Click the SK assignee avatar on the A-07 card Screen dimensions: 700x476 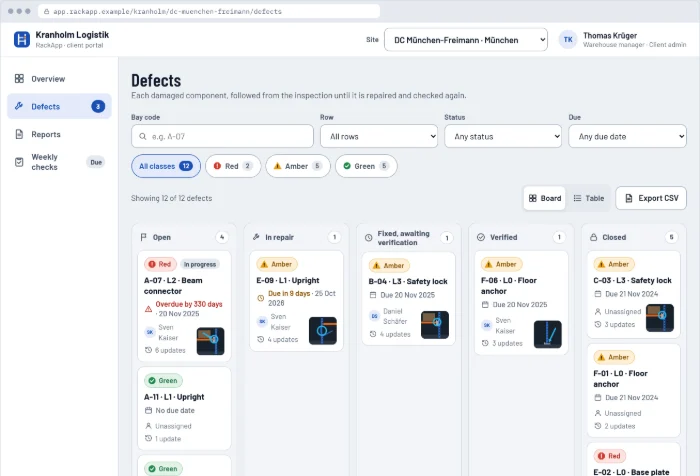150,332
